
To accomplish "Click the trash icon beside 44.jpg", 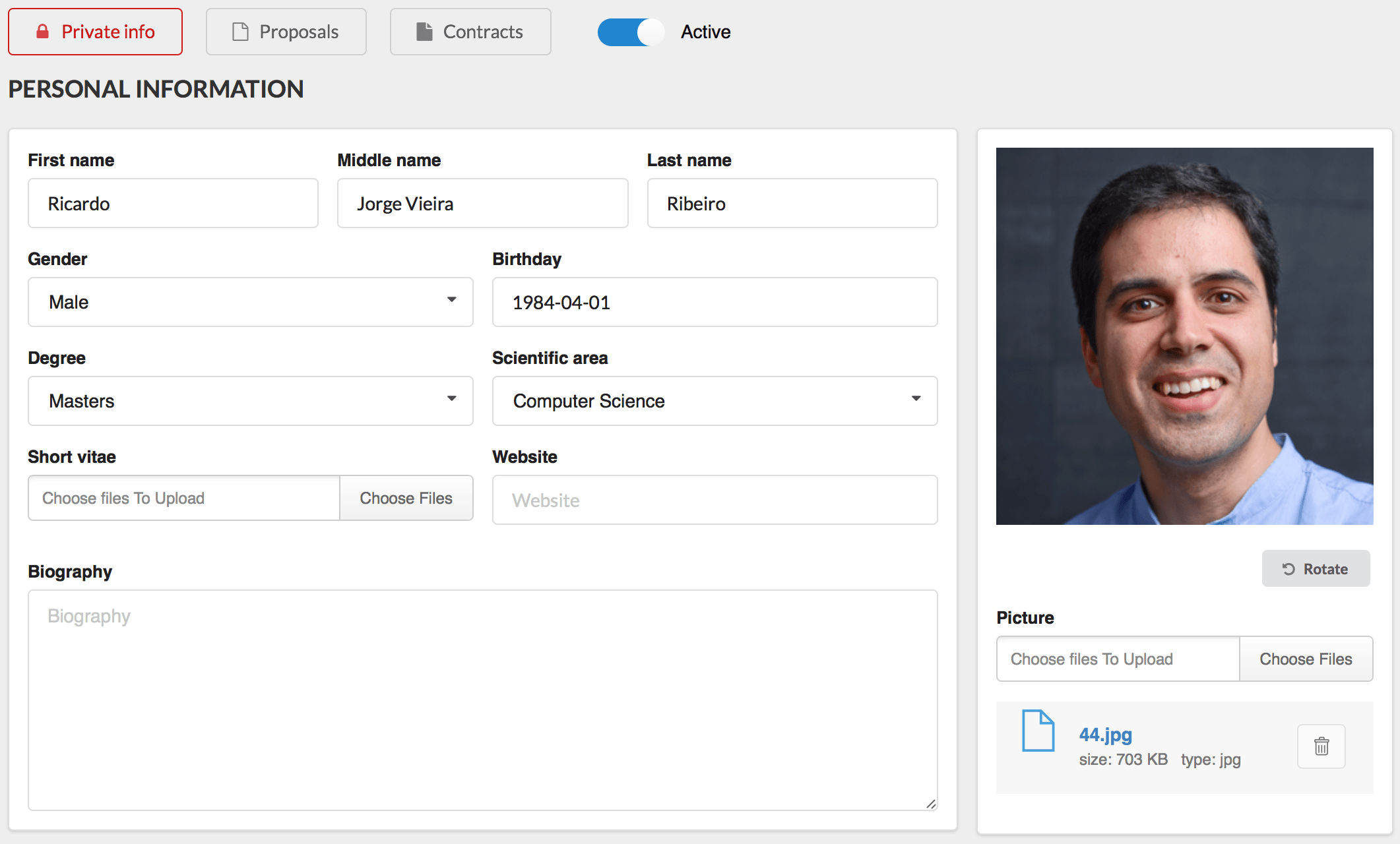I will tap(1321, 746).
